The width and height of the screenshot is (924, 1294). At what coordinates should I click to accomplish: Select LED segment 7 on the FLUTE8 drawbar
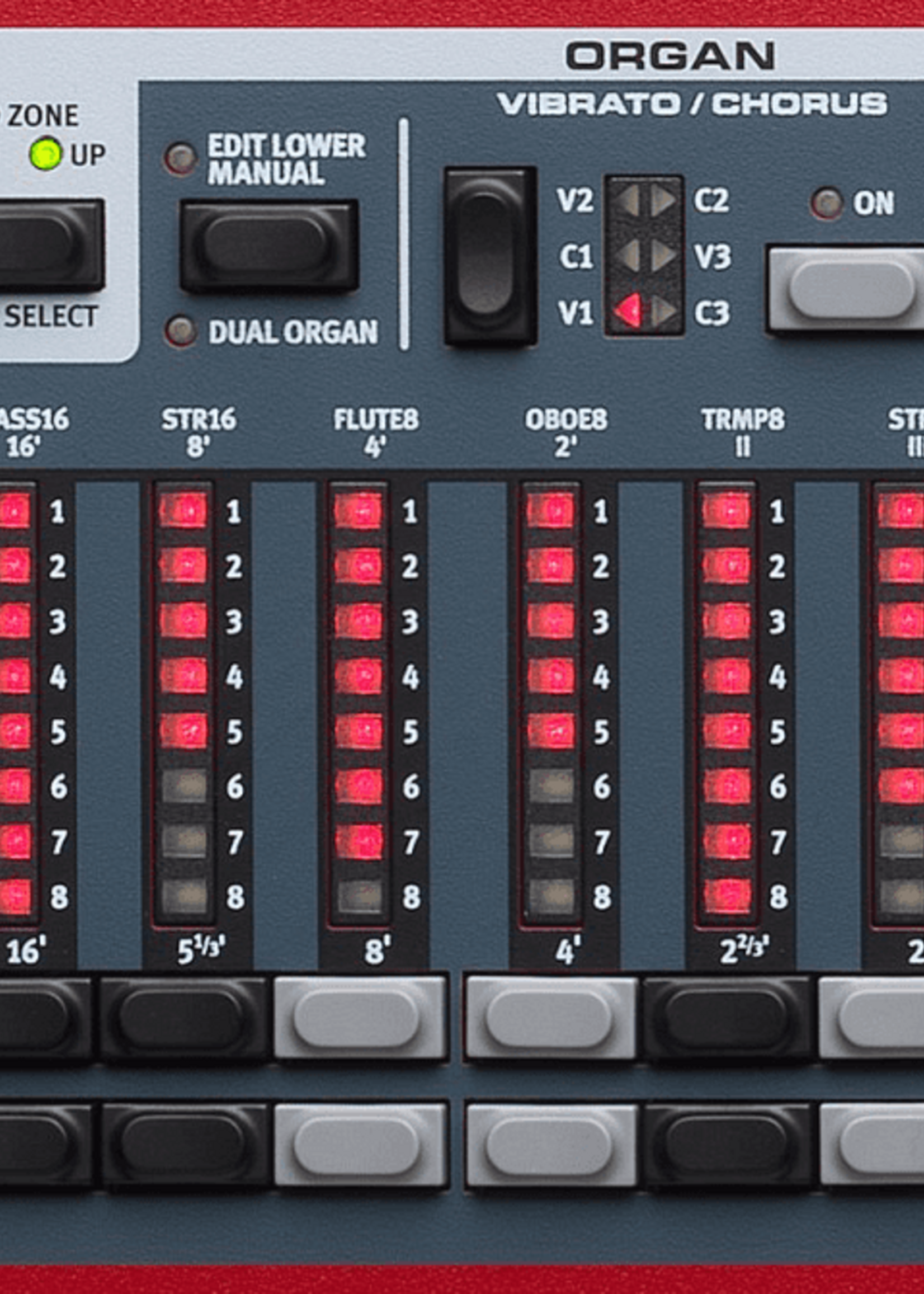[x=359, y=841]
